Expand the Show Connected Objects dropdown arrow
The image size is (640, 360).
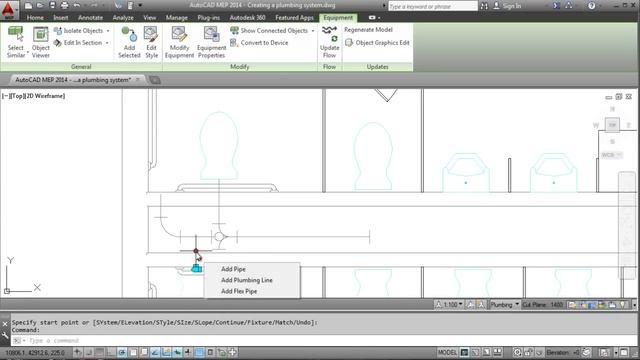[313, 31]
